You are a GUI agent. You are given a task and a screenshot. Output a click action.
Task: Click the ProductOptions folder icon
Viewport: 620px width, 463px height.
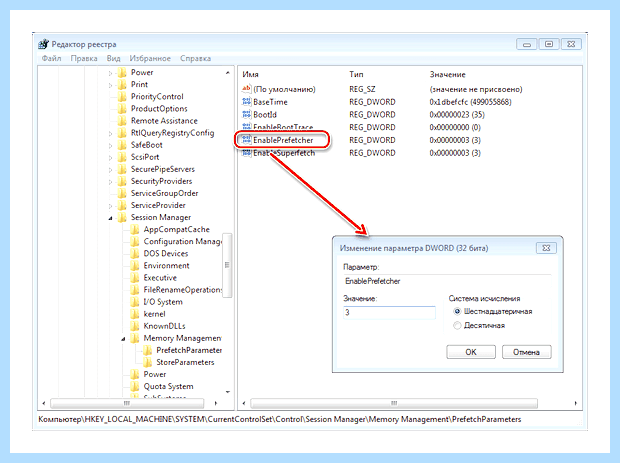click(x=122, y=108)
